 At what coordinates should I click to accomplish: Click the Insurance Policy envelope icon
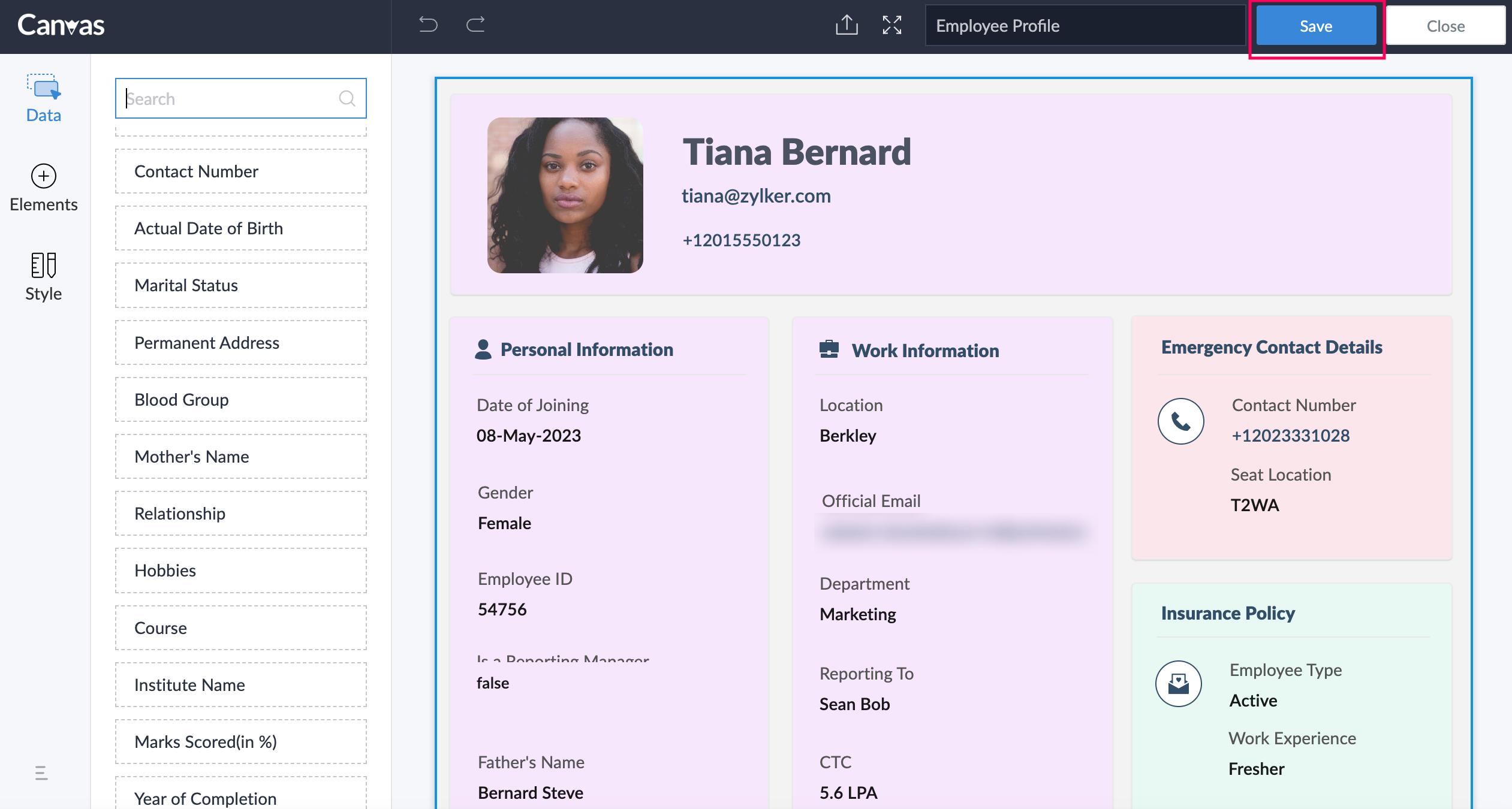coord(1178,684)
